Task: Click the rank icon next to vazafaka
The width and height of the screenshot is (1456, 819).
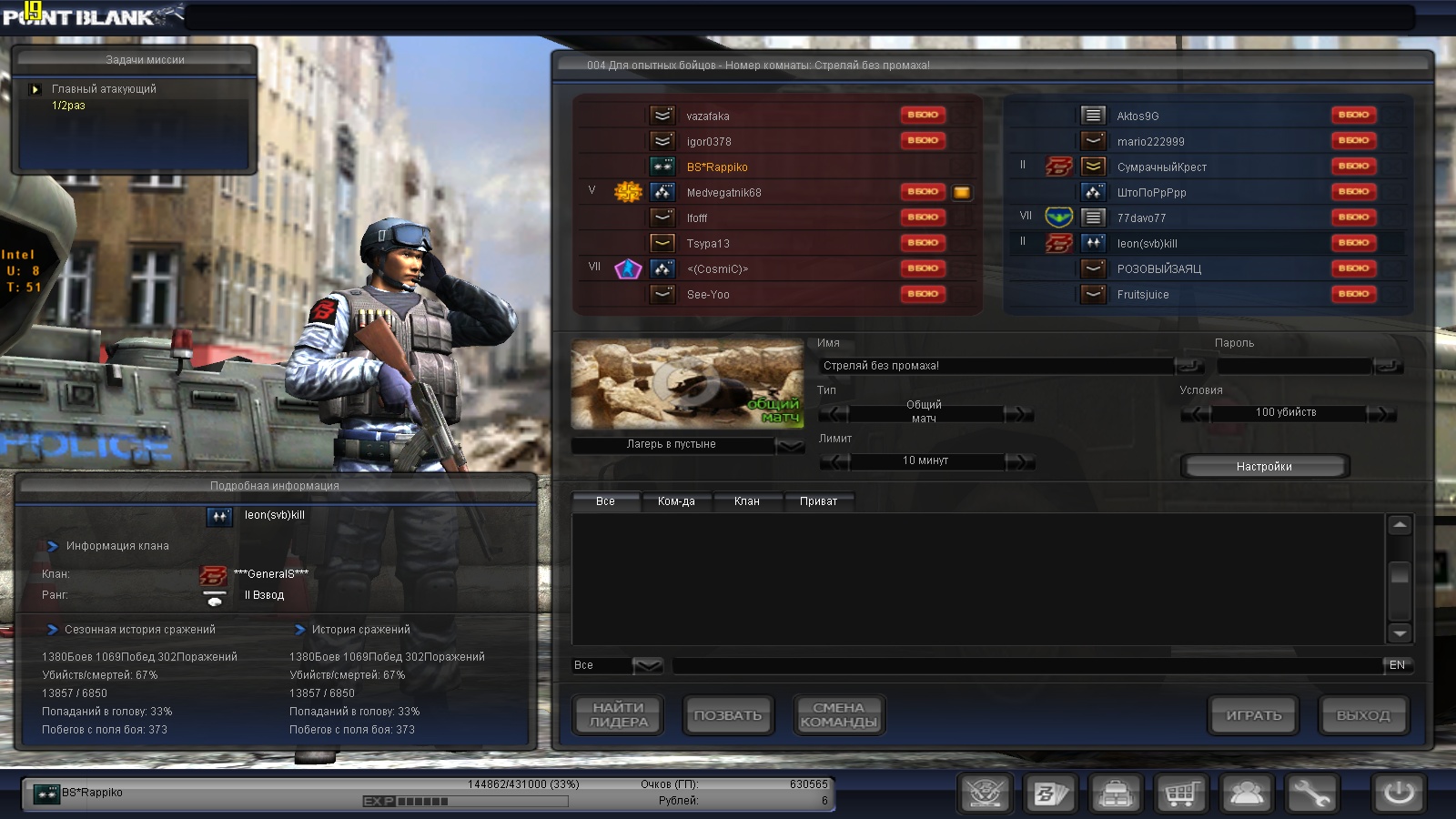Action: [662, 116]
